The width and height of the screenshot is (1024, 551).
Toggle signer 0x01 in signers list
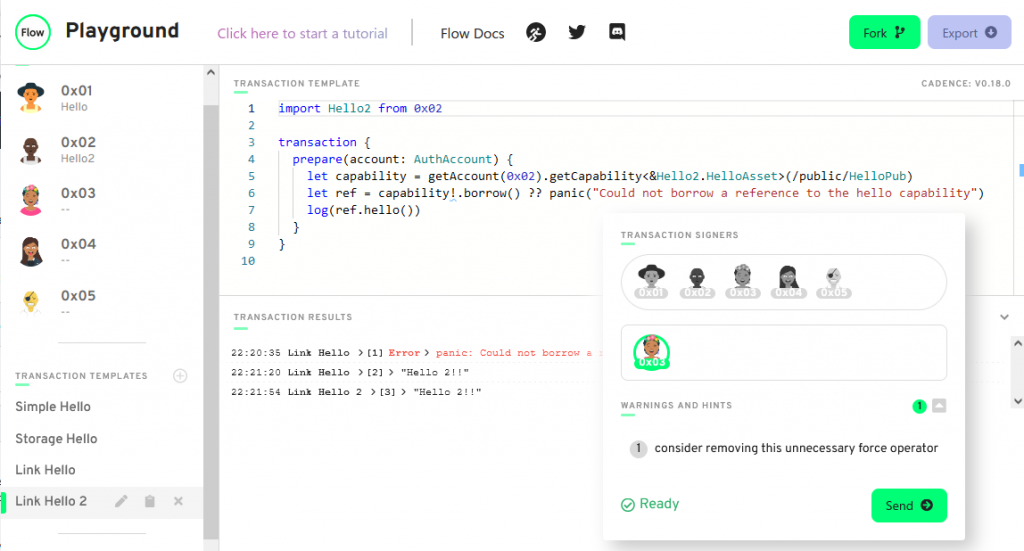tap(651, 281)
